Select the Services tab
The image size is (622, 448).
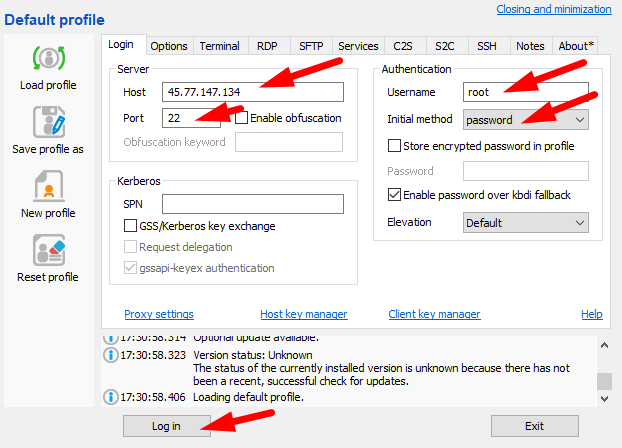coord(358,46)
